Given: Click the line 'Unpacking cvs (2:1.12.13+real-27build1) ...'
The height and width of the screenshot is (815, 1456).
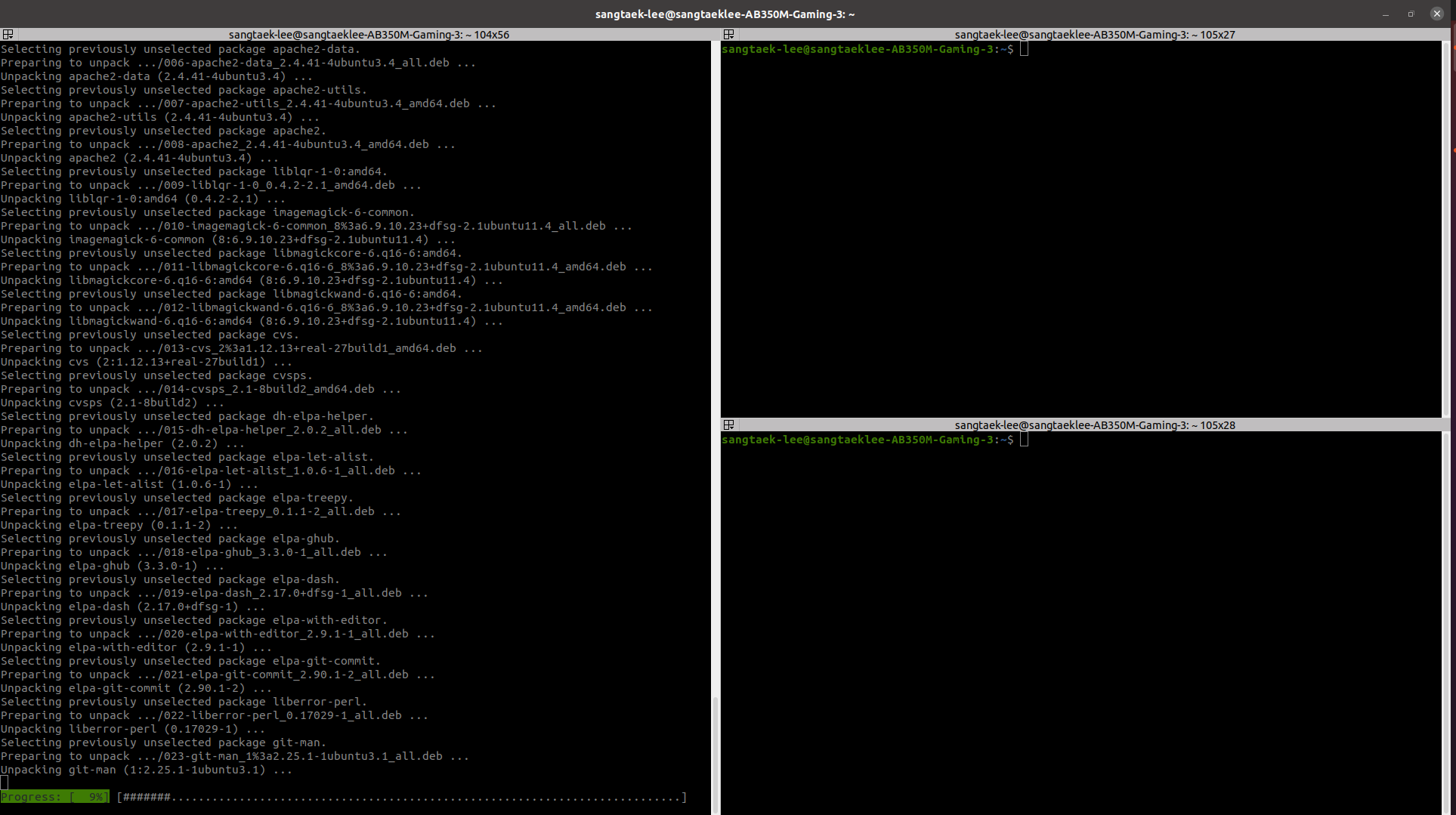Looking at the screenshot, I should [x=146, y=362].
